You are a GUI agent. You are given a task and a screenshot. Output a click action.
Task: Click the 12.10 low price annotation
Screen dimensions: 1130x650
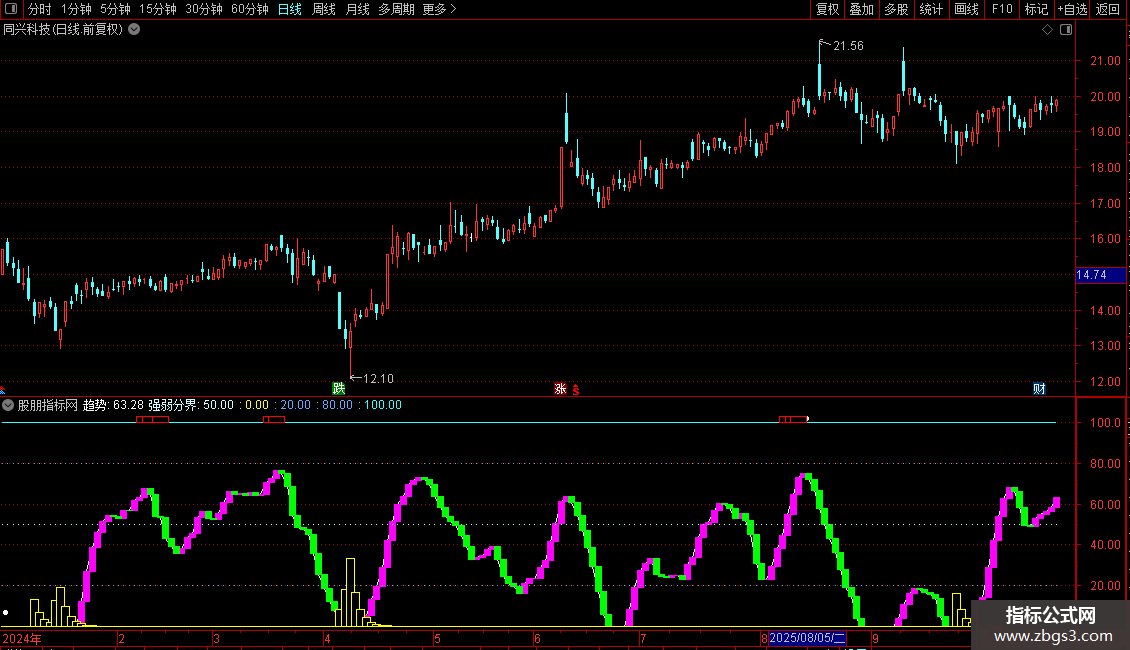(378, 379)
